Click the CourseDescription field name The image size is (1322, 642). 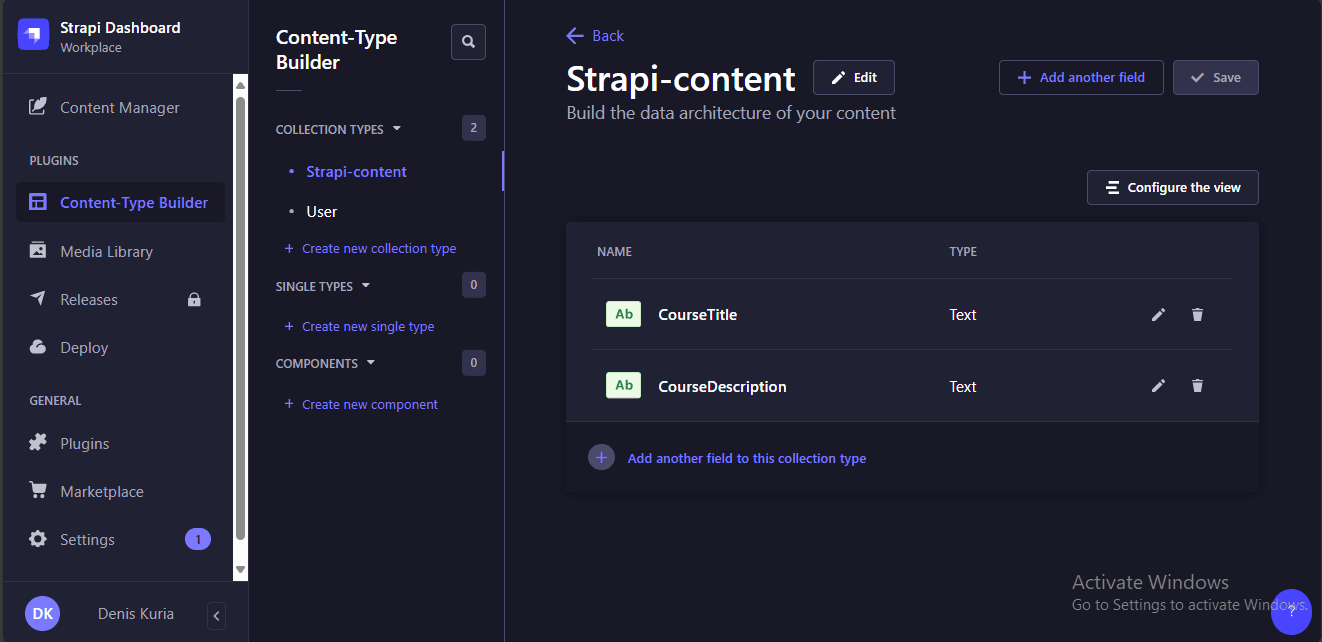click(x=722, y=386)
